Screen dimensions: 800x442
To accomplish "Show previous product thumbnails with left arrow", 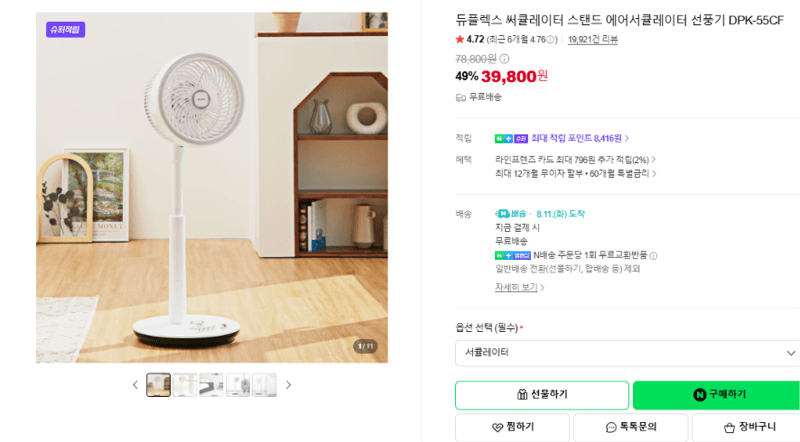I will tap(135, 385).
